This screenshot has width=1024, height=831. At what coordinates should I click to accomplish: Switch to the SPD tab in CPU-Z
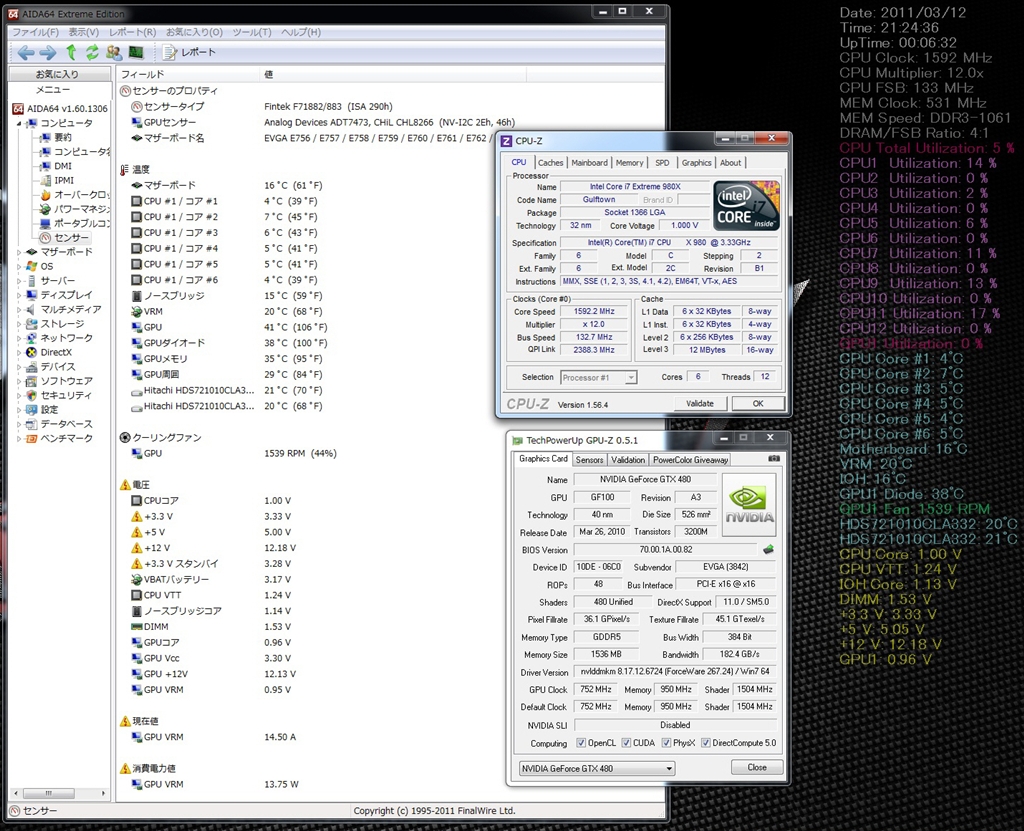[x=662, y=163]
